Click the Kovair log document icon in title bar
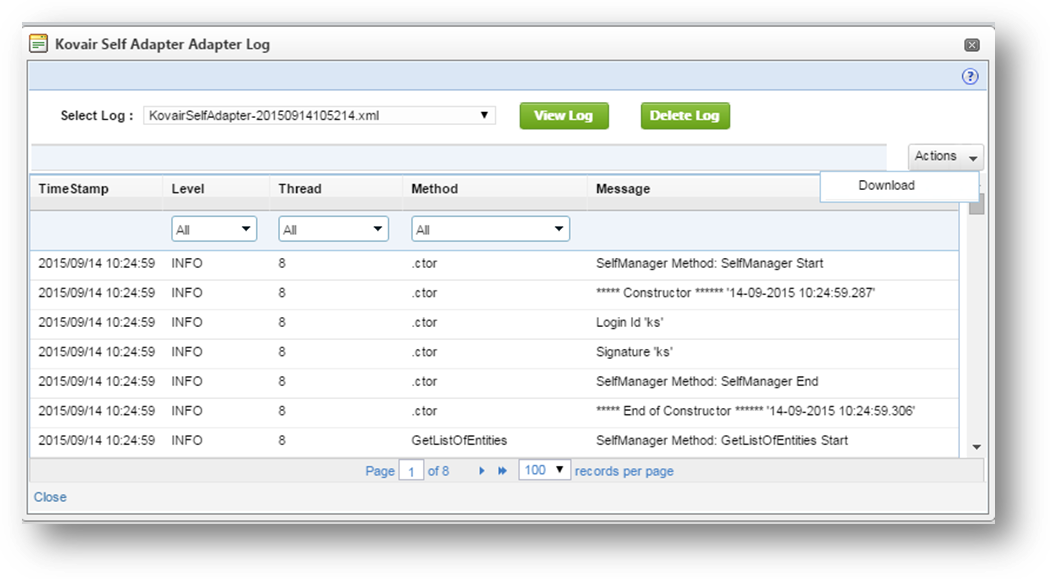1050x579 pixels. [40, 44]
